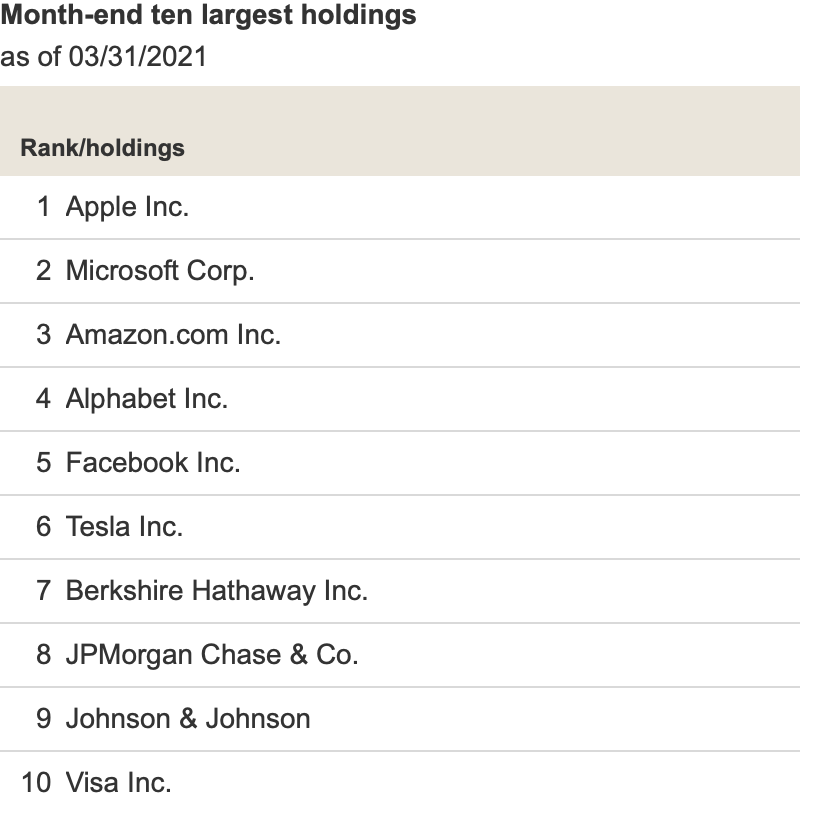Select the Apple Inc. holding row
Screen dimensions: 826x820
(x=400, y=207)
